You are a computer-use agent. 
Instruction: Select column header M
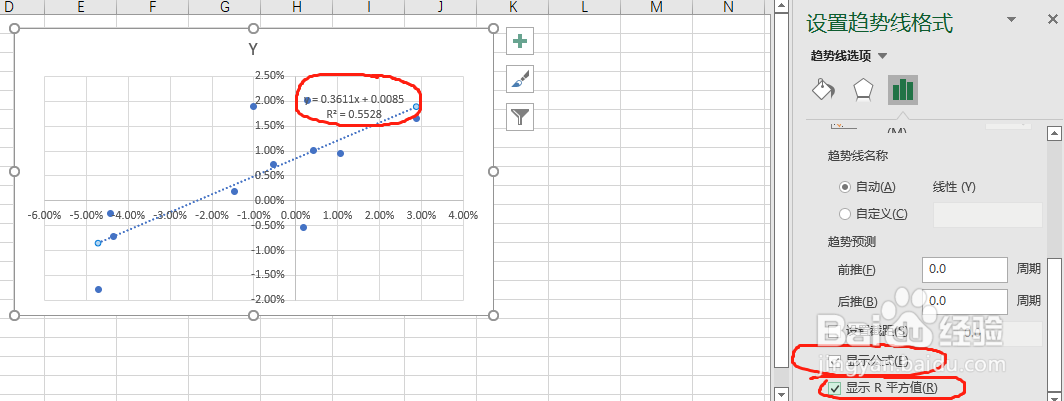click(656, 7)
